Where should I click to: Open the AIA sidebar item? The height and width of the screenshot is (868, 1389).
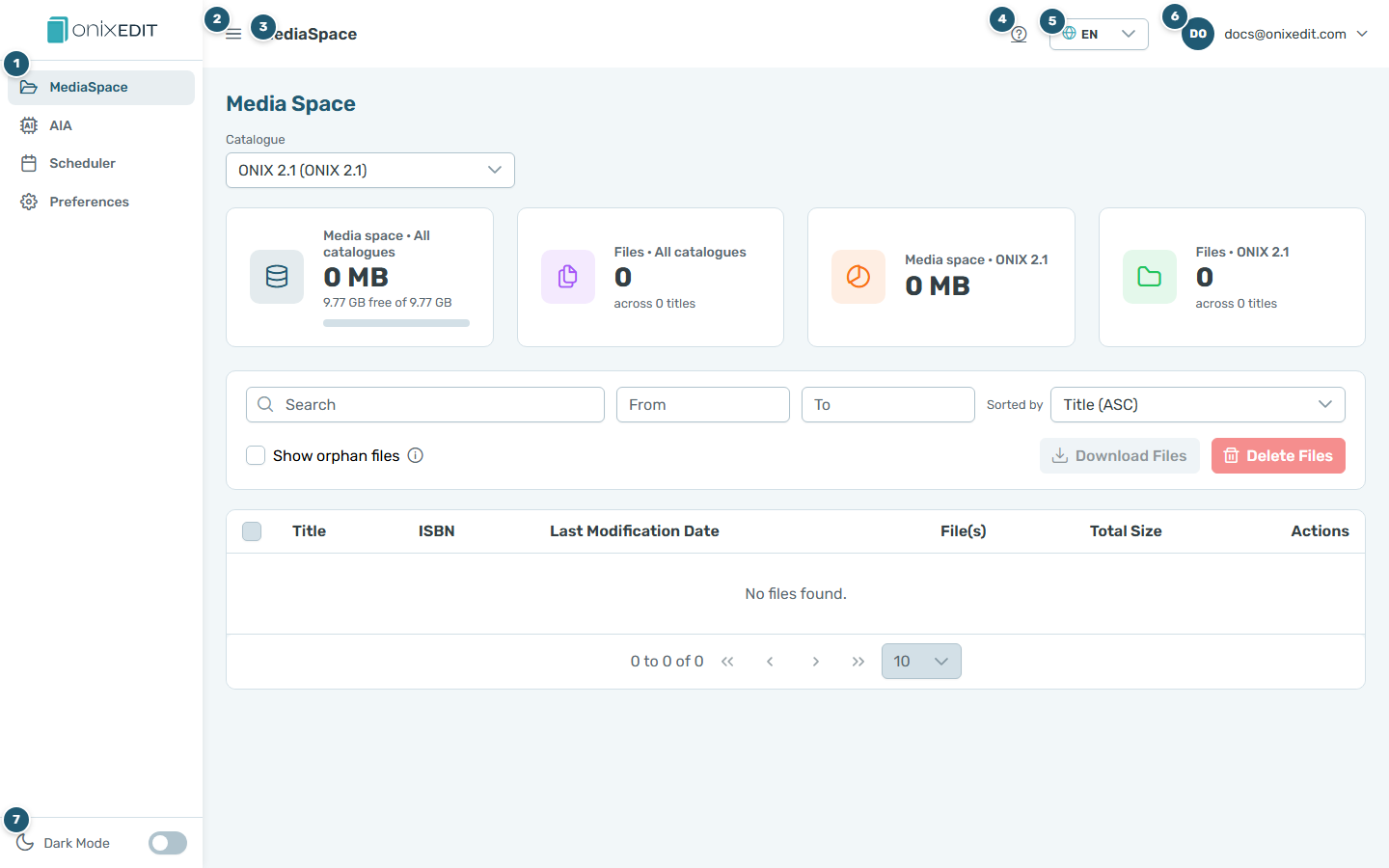(101, 125)
